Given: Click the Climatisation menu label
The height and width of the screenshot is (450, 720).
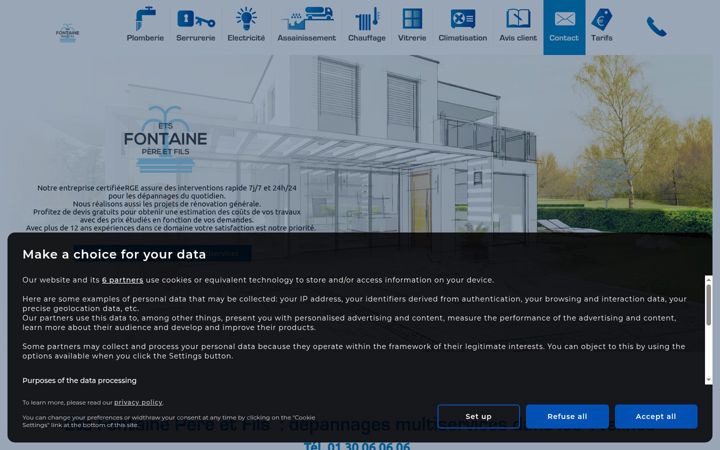Looking at the screenshot, I should click(463, 38).
